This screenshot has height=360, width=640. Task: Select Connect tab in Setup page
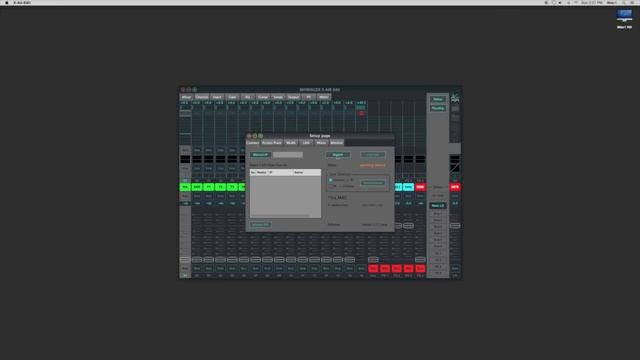click(x=253, y=143)
